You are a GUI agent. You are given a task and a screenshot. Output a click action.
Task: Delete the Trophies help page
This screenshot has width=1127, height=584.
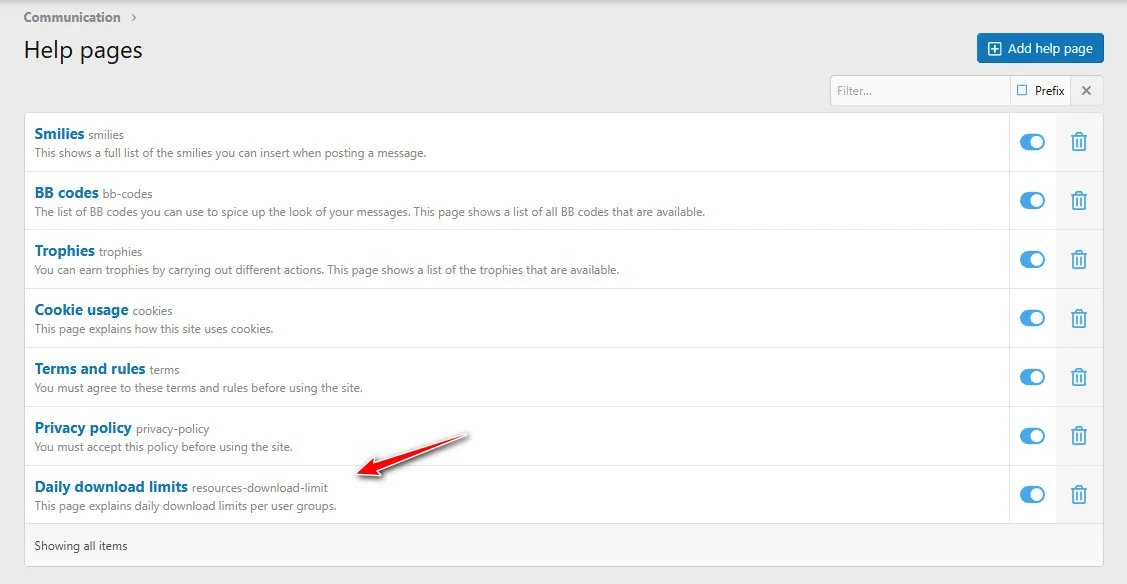tap(1079, 259)
